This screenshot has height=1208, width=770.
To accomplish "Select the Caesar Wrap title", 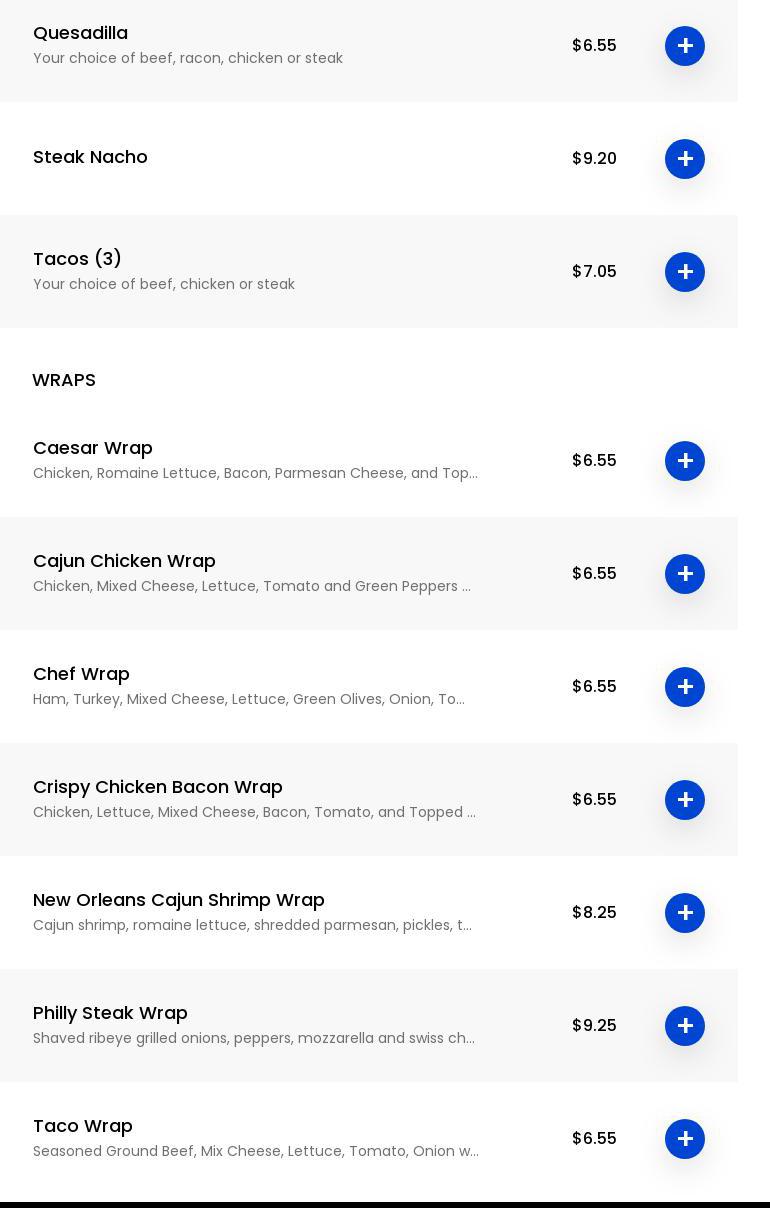I will [93, 448].
